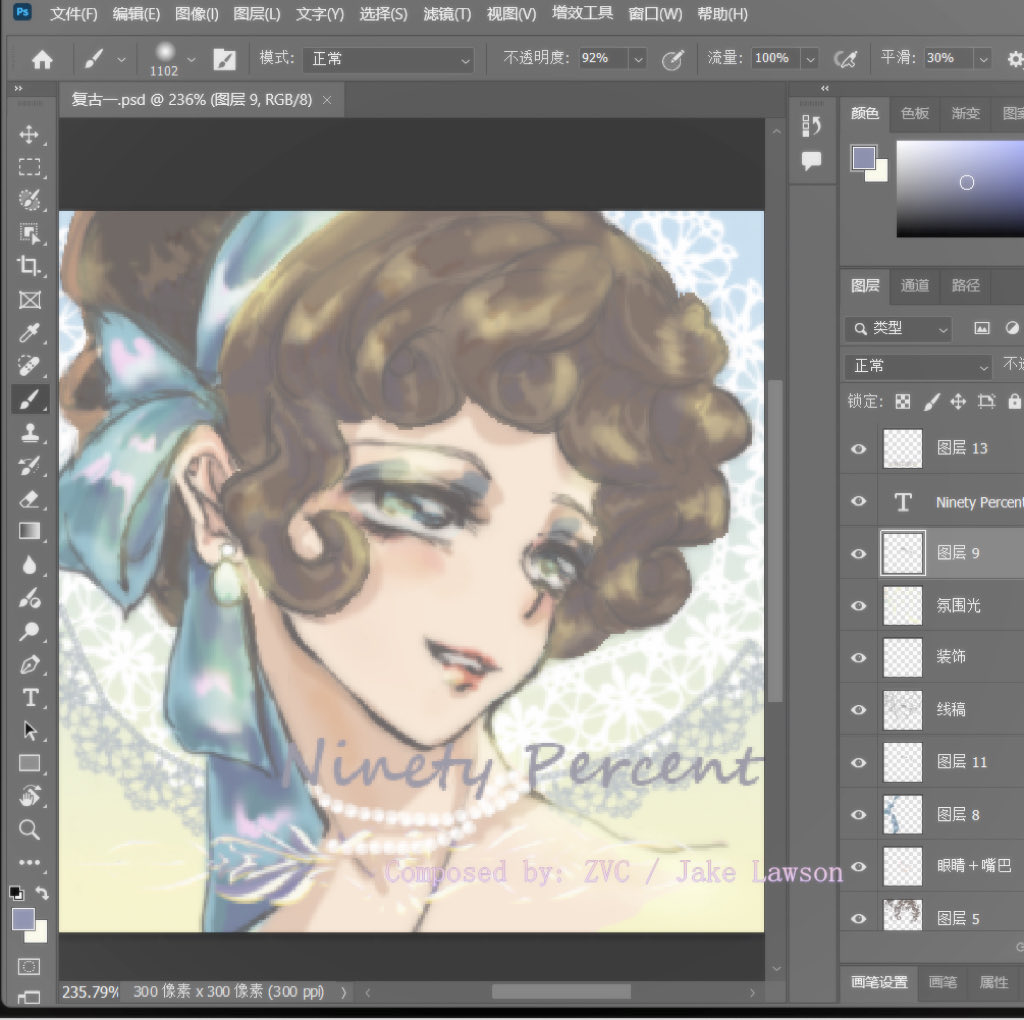The image size is (1024, 1020).
Task: Click the smoothing 30% value field
Action: (x=949, y=58)
